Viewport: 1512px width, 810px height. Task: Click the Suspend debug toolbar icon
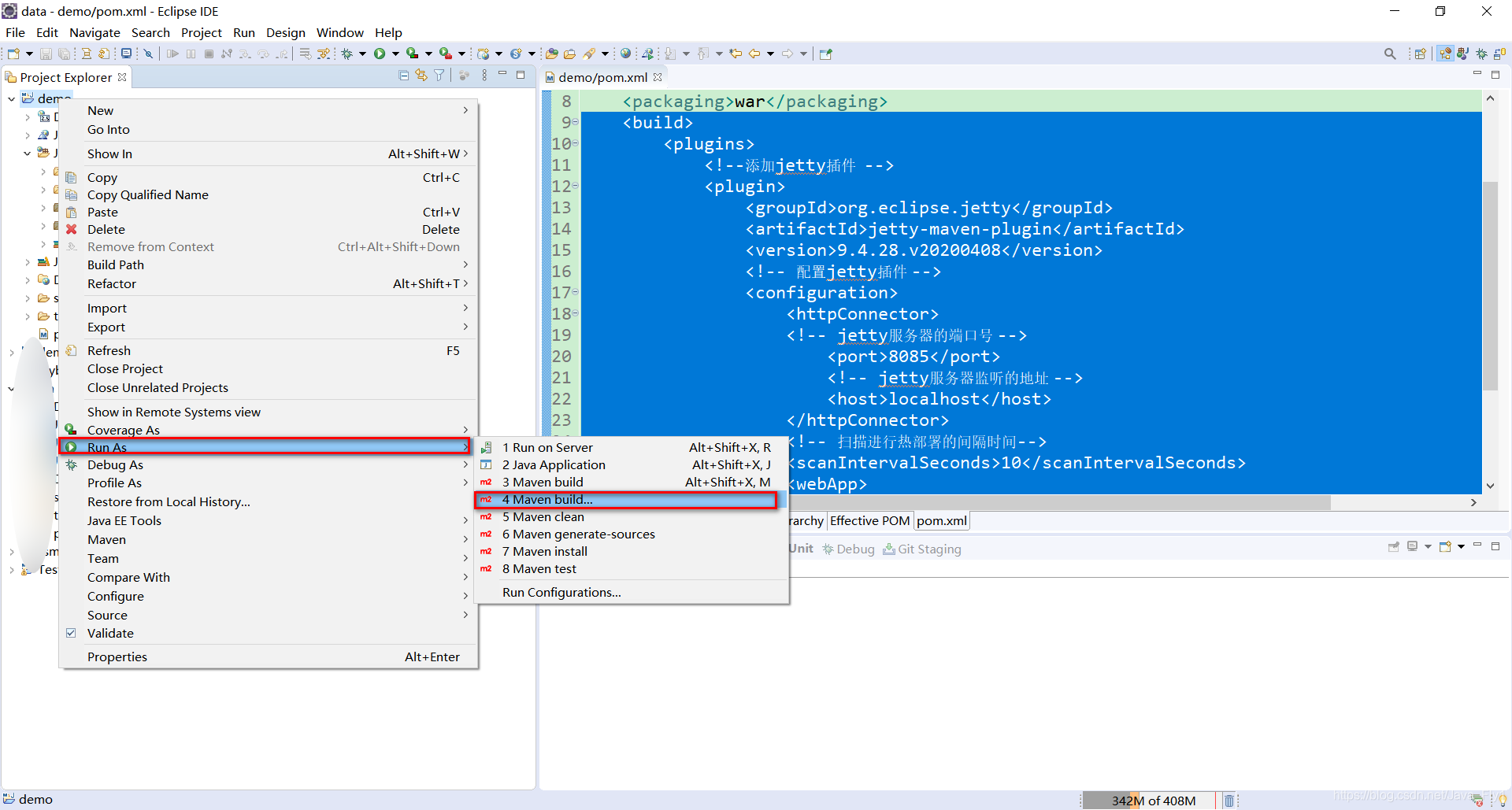191,54
